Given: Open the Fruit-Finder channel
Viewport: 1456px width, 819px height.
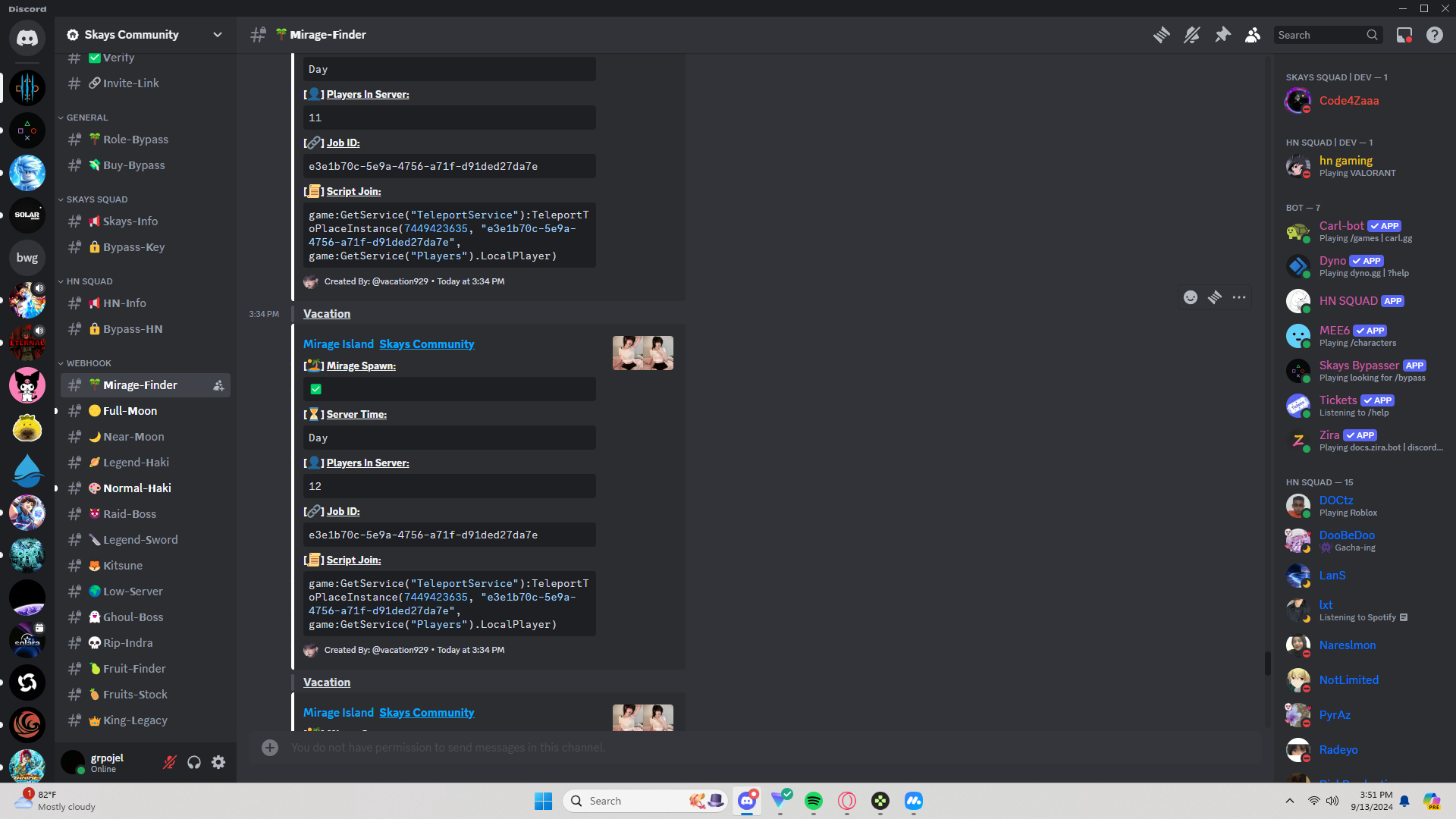Looking at the screenshot, I should pos(146,669).
